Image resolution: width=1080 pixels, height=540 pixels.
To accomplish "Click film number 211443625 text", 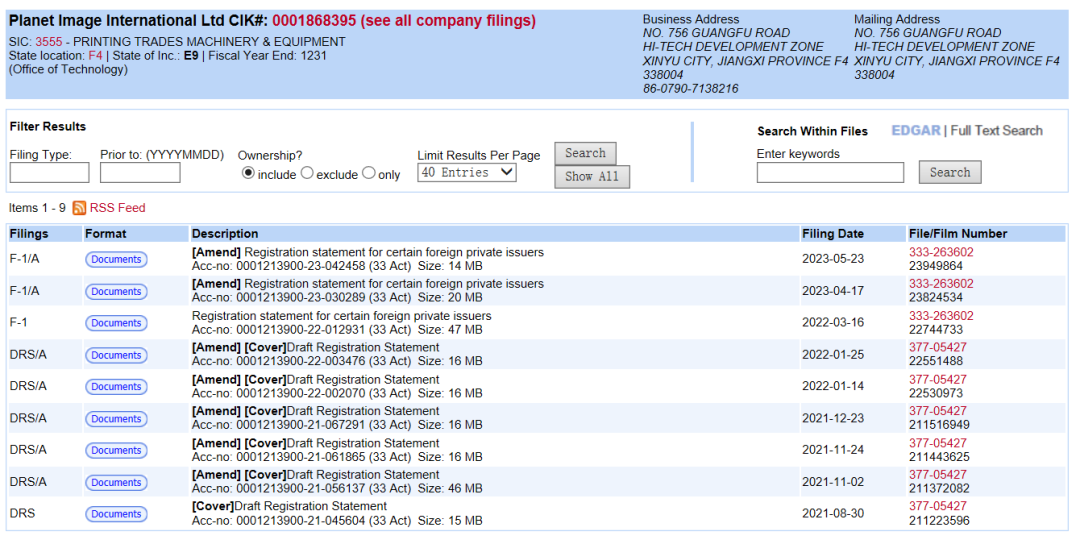I will [939, 457].
